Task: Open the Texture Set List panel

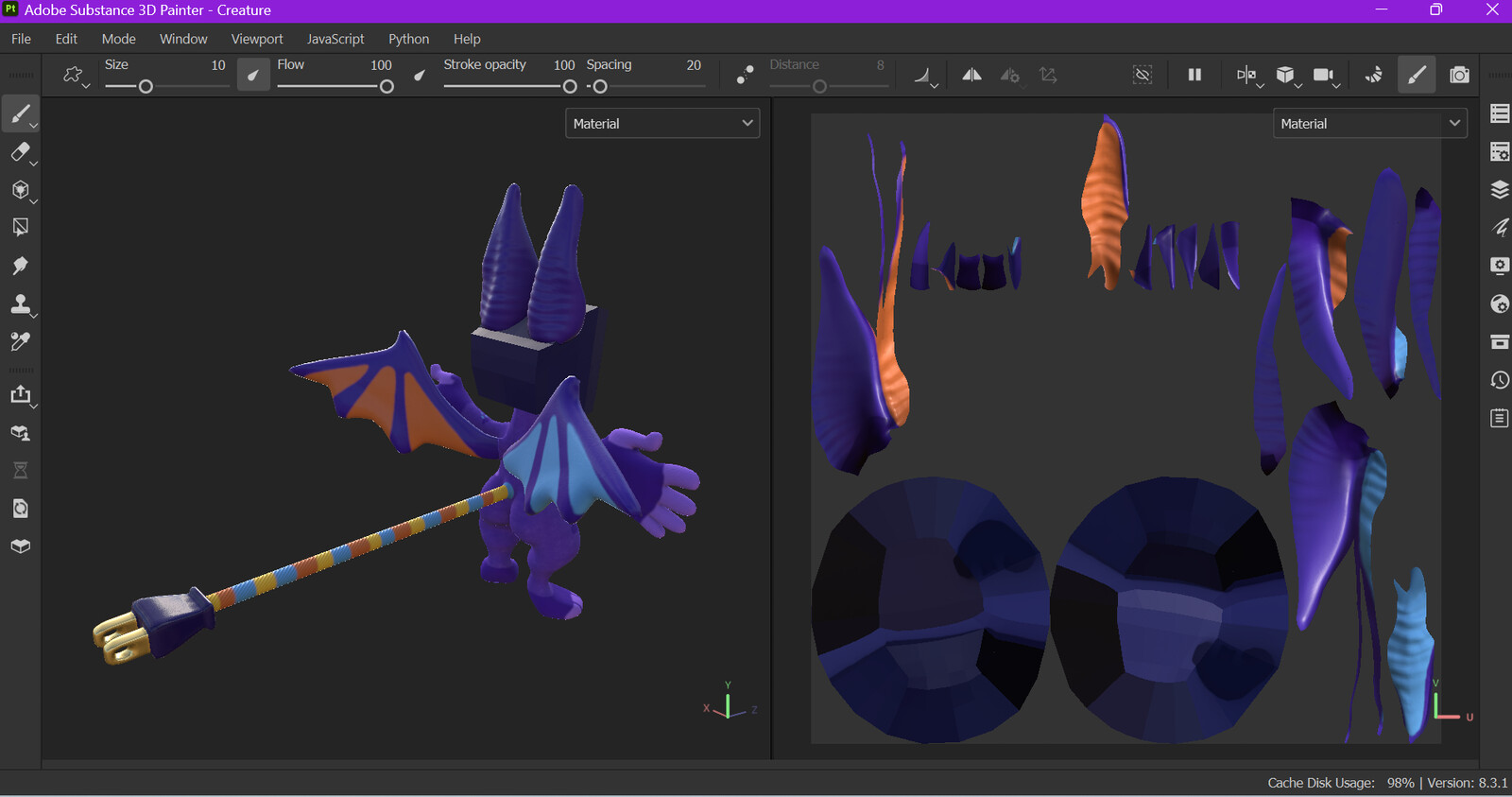Action: point(1499,113)
